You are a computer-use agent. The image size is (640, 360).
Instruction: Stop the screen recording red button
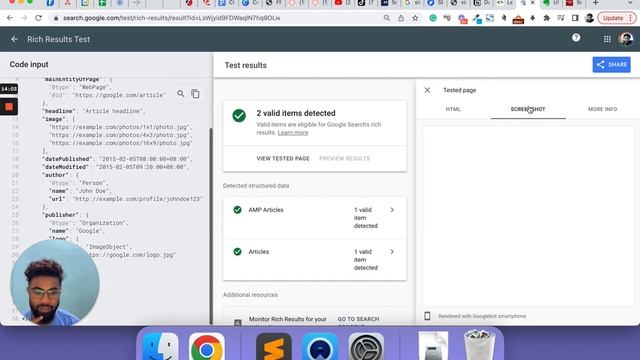click(9, 107)
